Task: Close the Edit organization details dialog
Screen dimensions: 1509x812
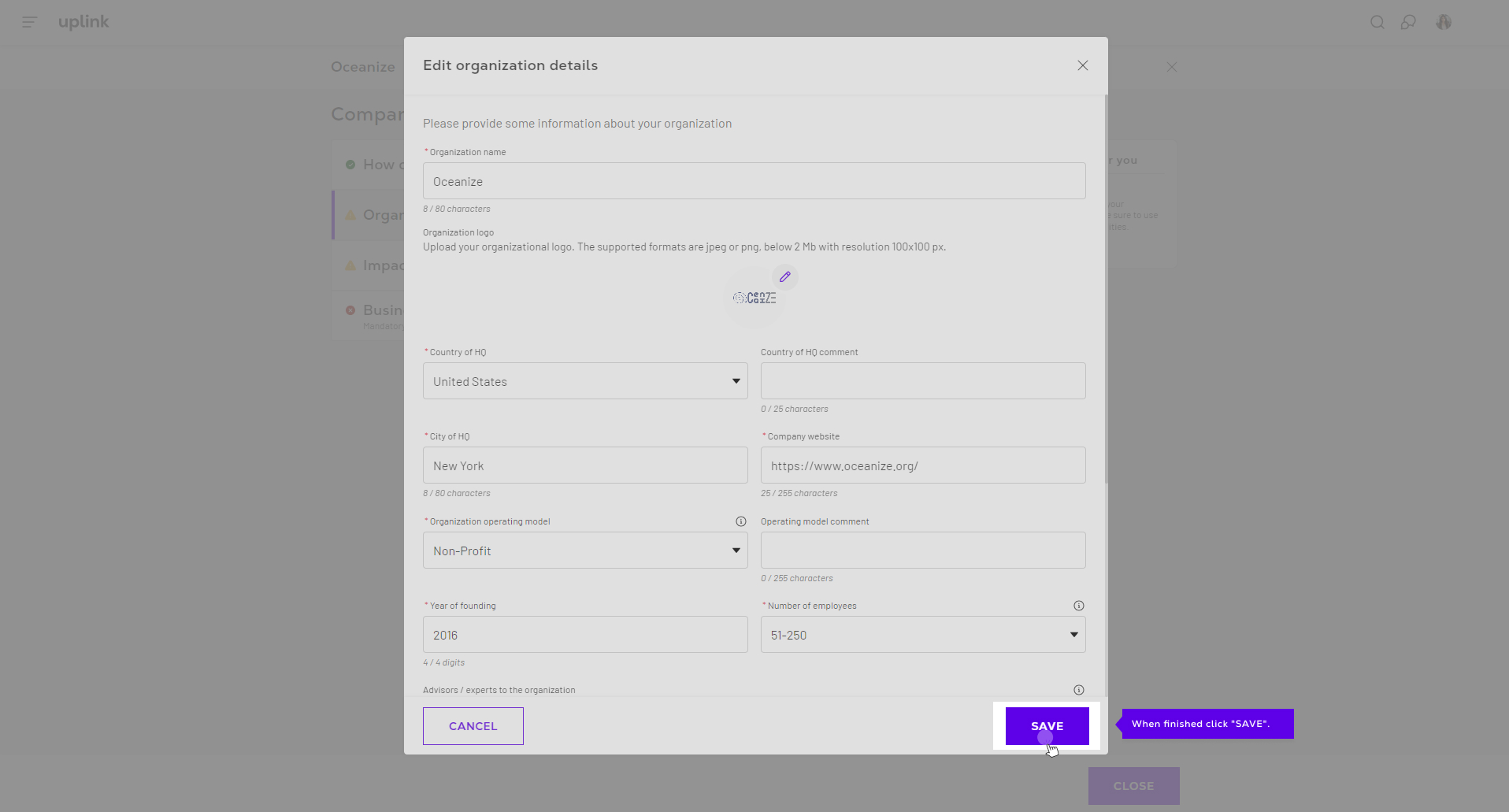Action: (1082, 65)
